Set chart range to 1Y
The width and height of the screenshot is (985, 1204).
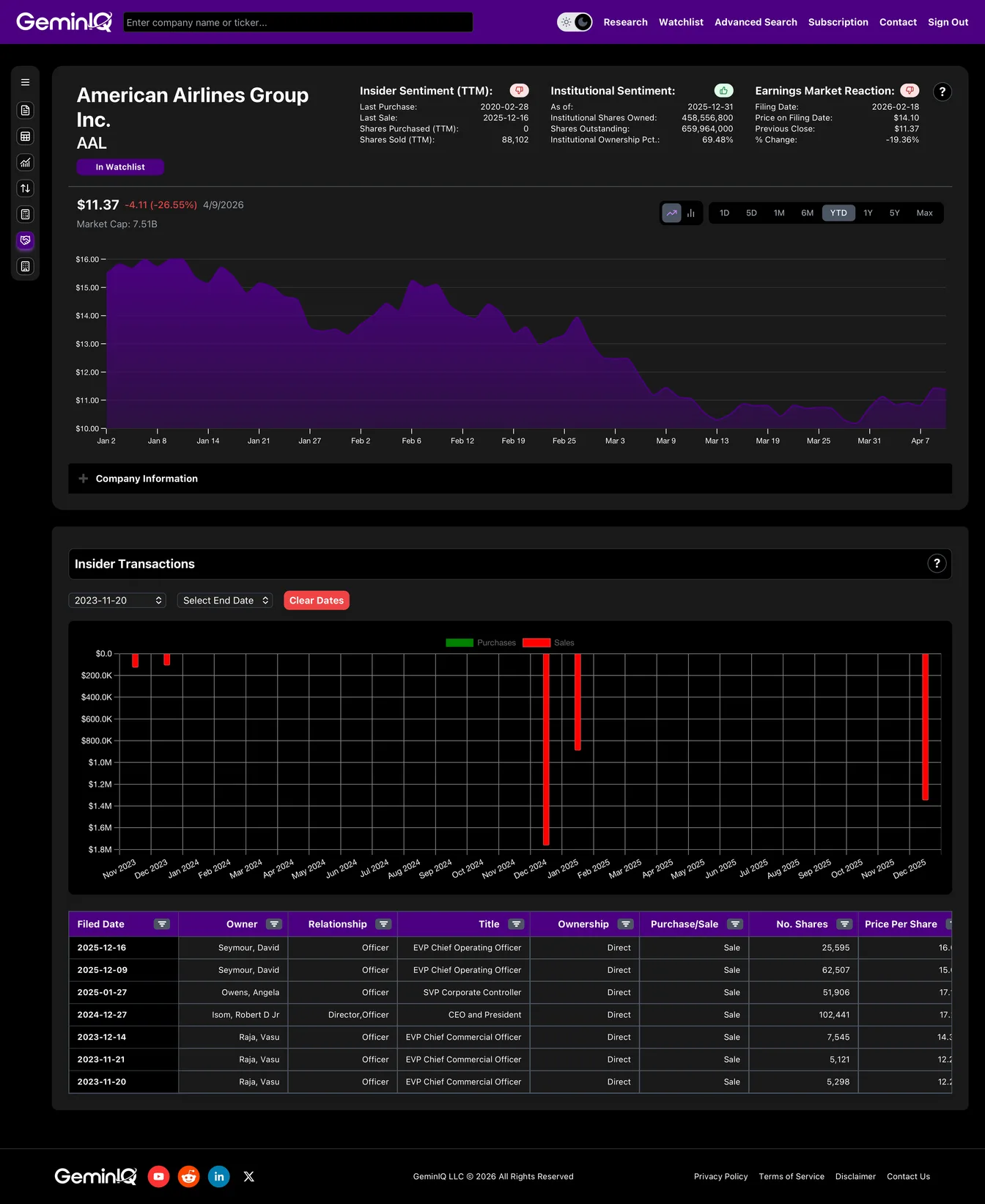(x=868, y=213)
